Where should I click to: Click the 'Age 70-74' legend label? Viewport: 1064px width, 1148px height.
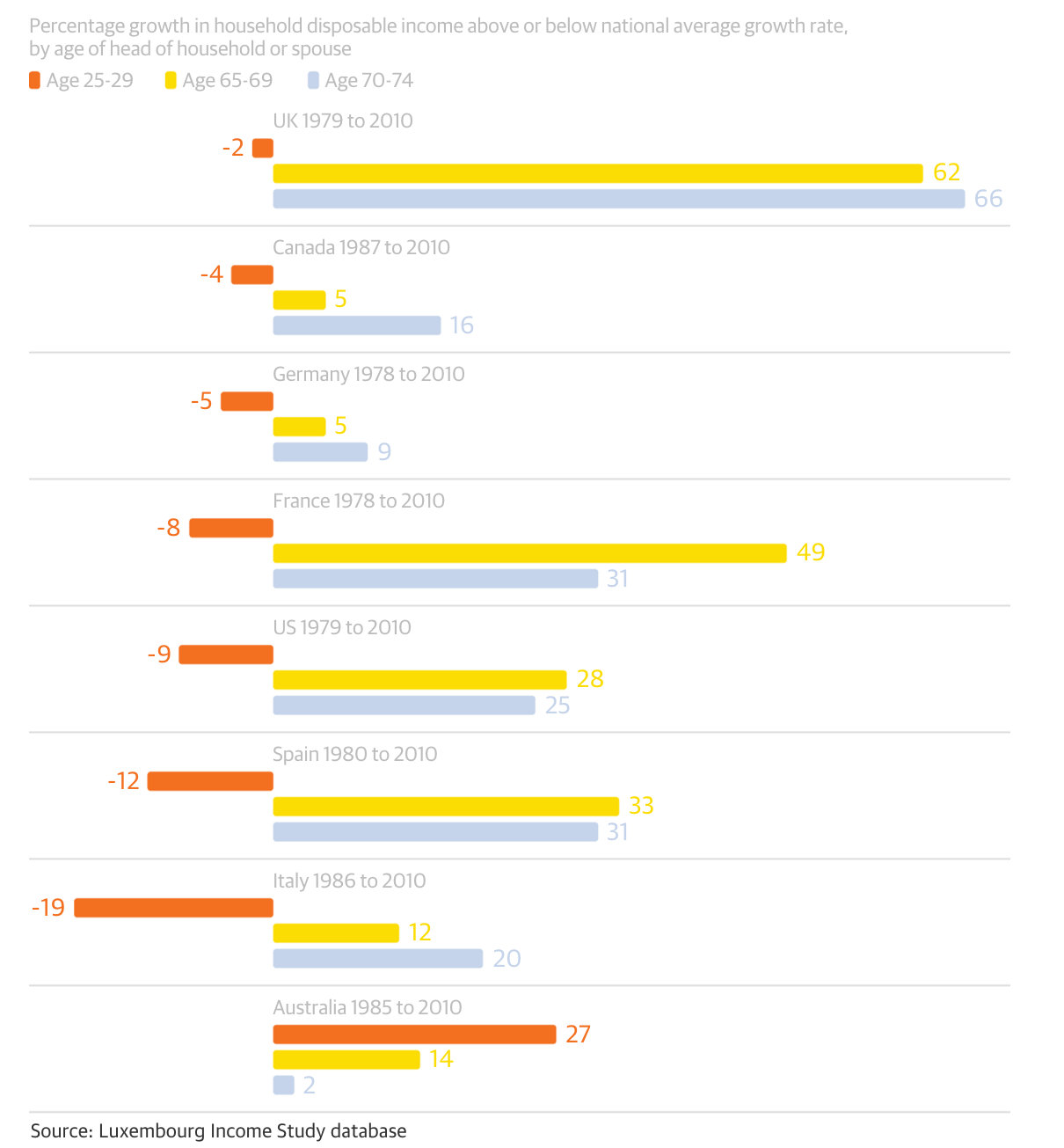point(368,81)
